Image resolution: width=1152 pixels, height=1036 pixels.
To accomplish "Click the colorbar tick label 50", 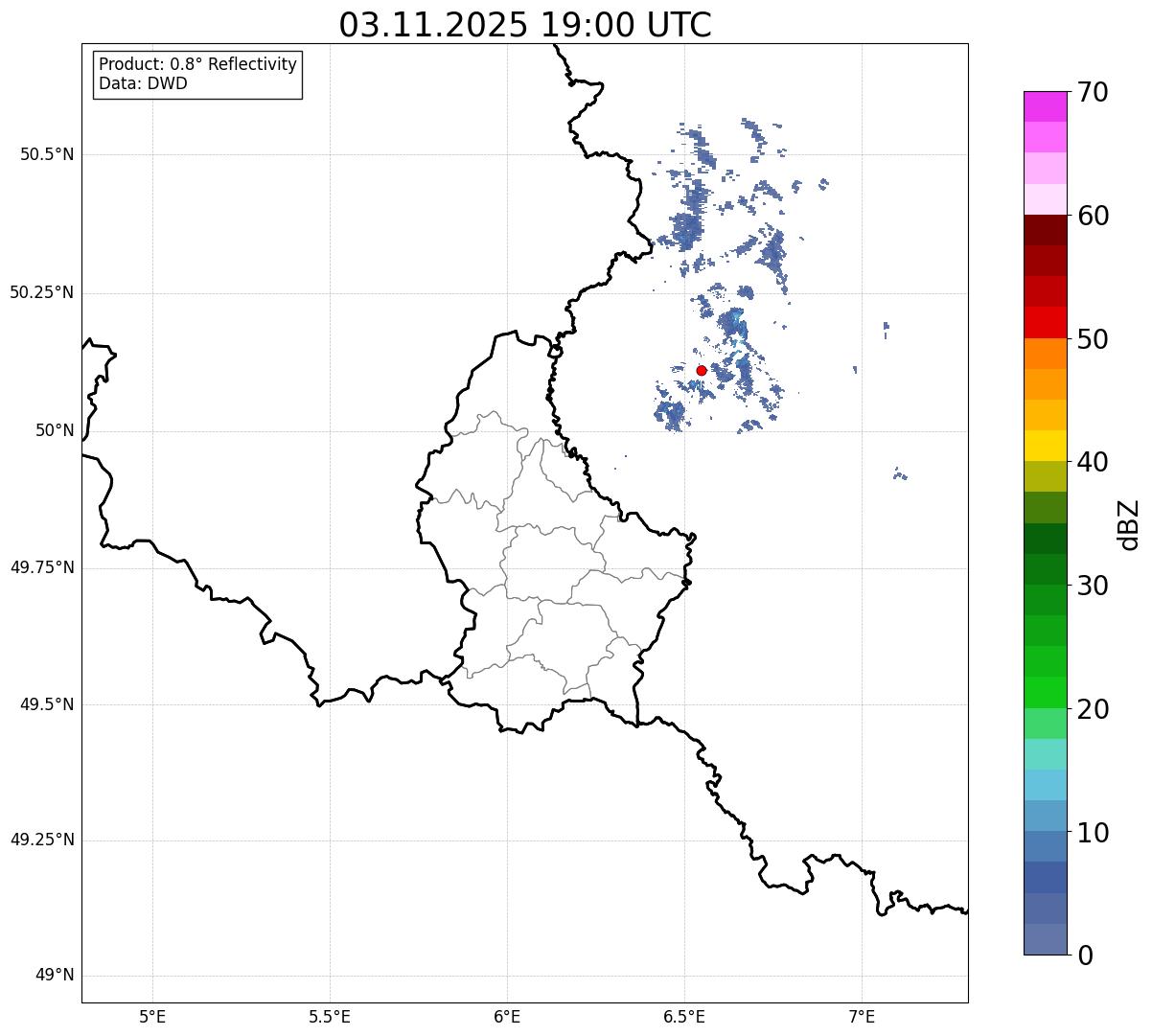I will [x=1093, y=339].
